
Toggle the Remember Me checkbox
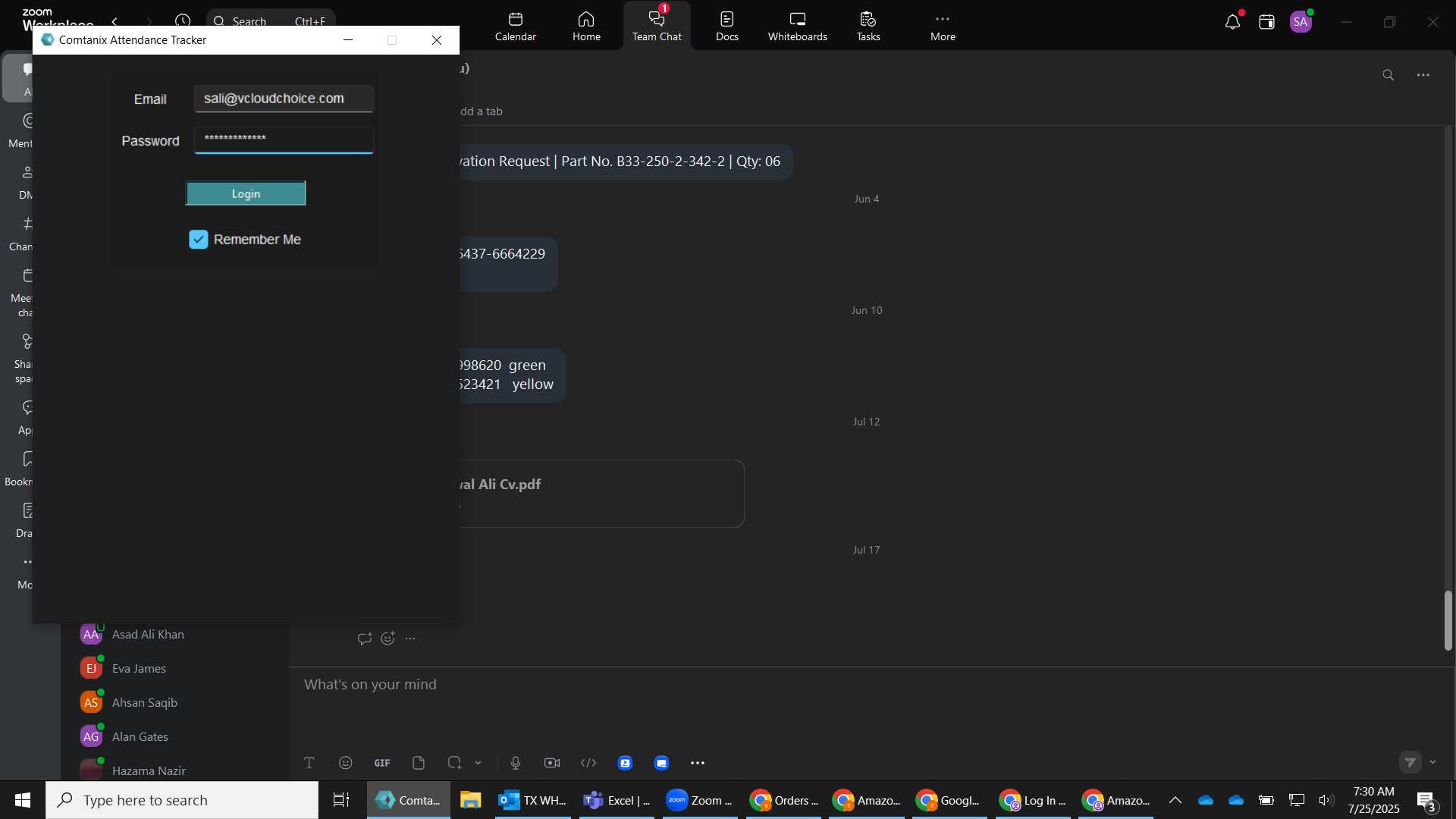199,240
